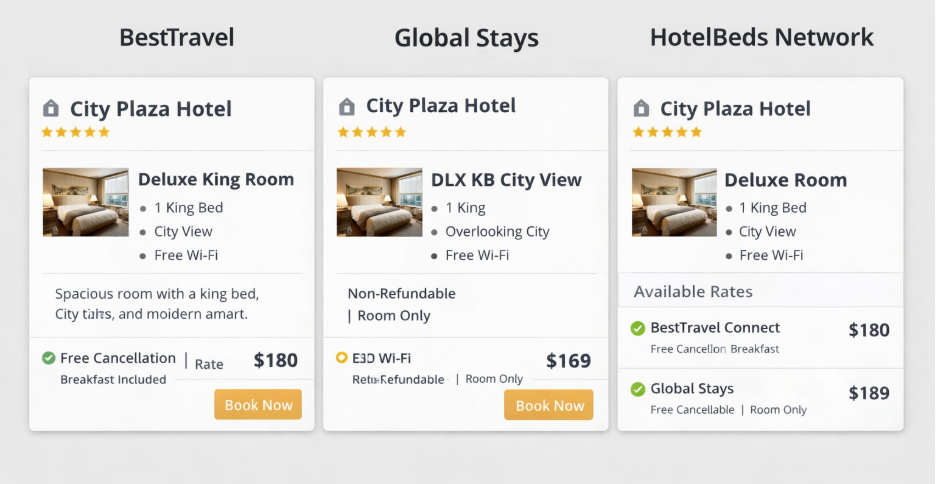Select the BestTravel Connect $180 rate
The height and width of the screenshot is (484, 936).
(x=760, y=336)
